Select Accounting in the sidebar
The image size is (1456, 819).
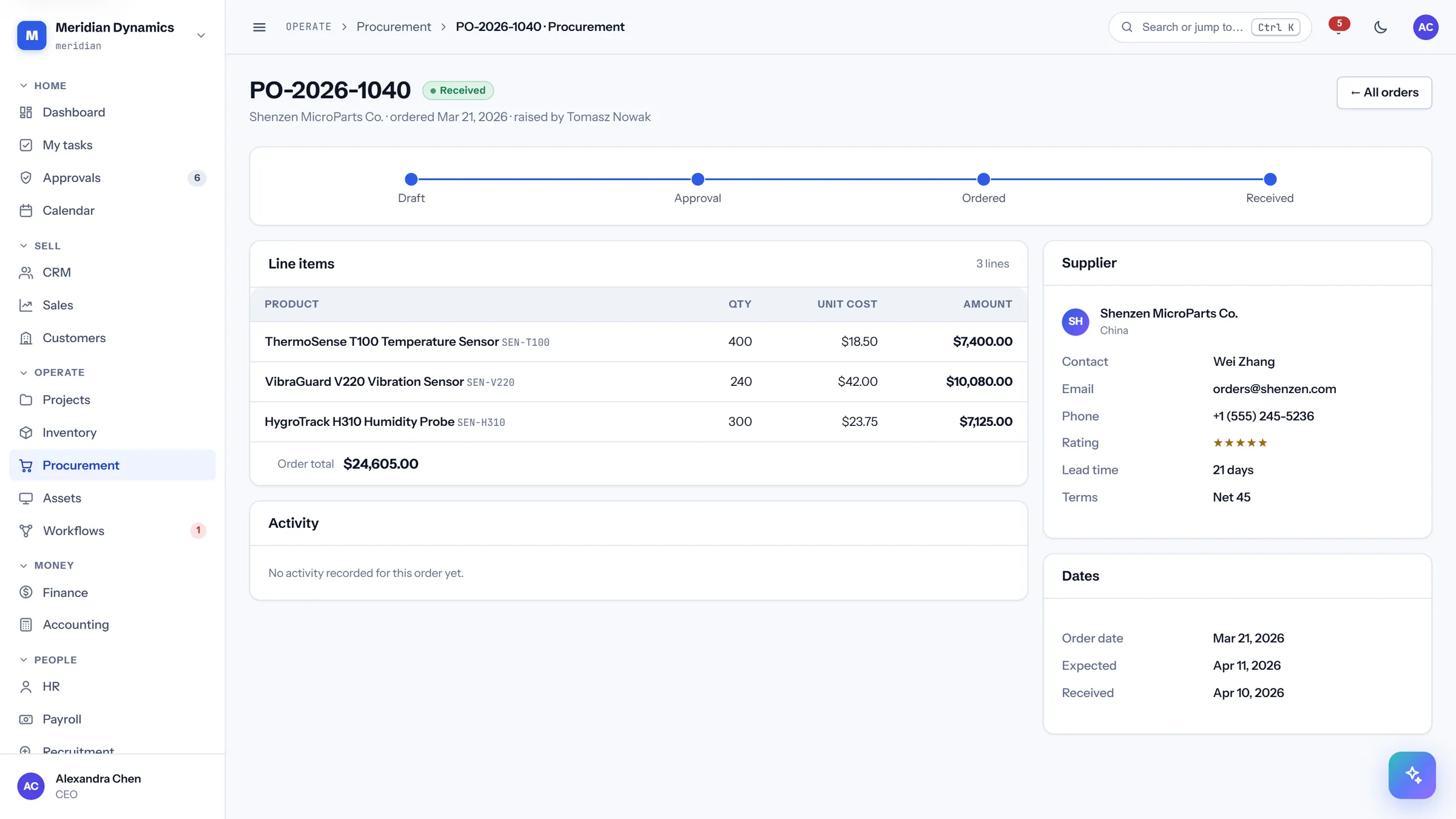[x=112, y=624]
